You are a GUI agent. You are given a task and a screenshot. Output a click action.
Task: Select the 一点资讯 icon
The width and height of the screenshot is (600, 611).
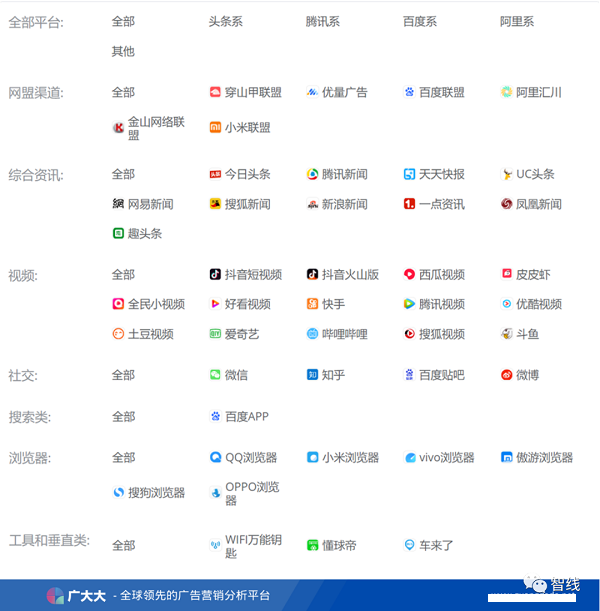409,204
